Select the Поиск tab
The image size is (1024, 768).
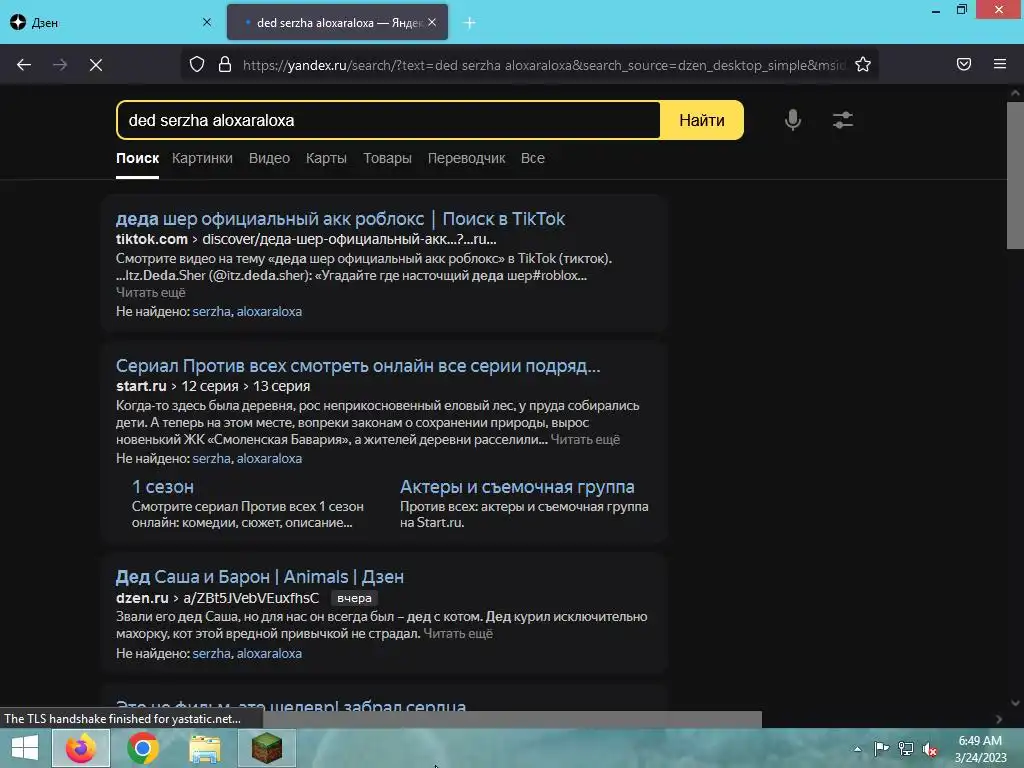pos(137,158)
